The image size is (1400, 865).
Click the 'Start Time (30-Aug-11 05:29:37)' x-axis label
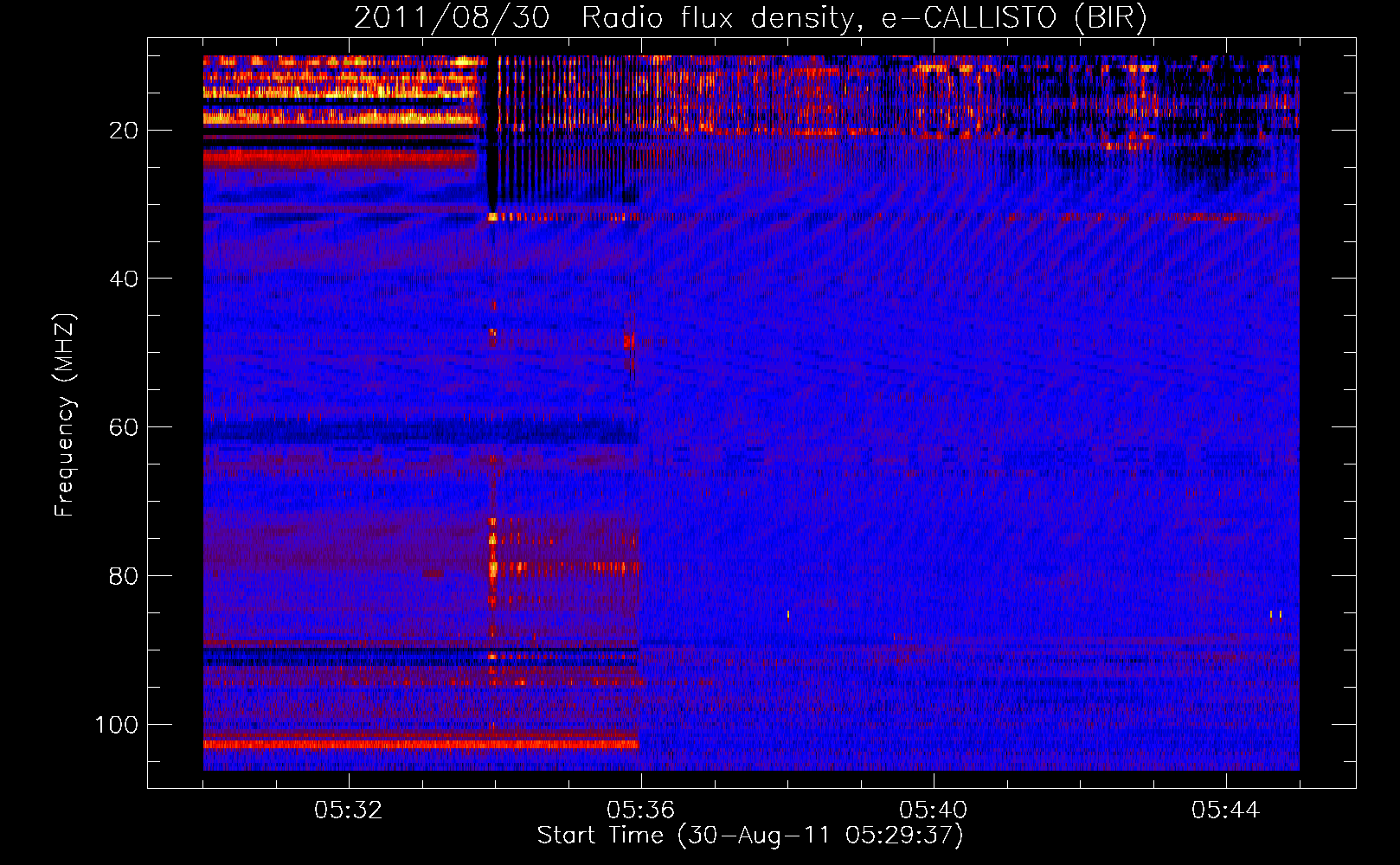(750, 836)
